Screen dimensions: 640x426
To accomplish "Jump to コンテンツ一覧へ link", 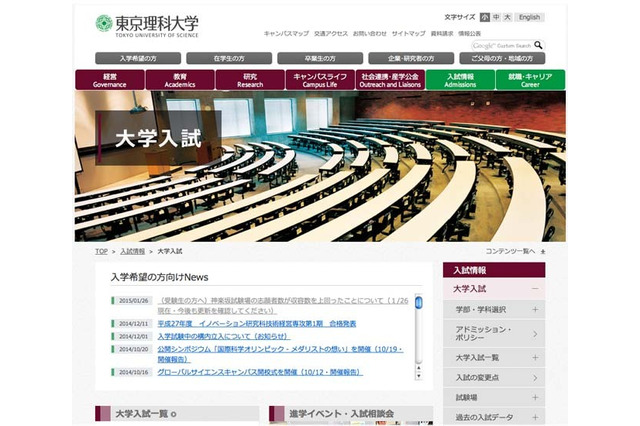I will pyautogui.click(x=510, y=251).
